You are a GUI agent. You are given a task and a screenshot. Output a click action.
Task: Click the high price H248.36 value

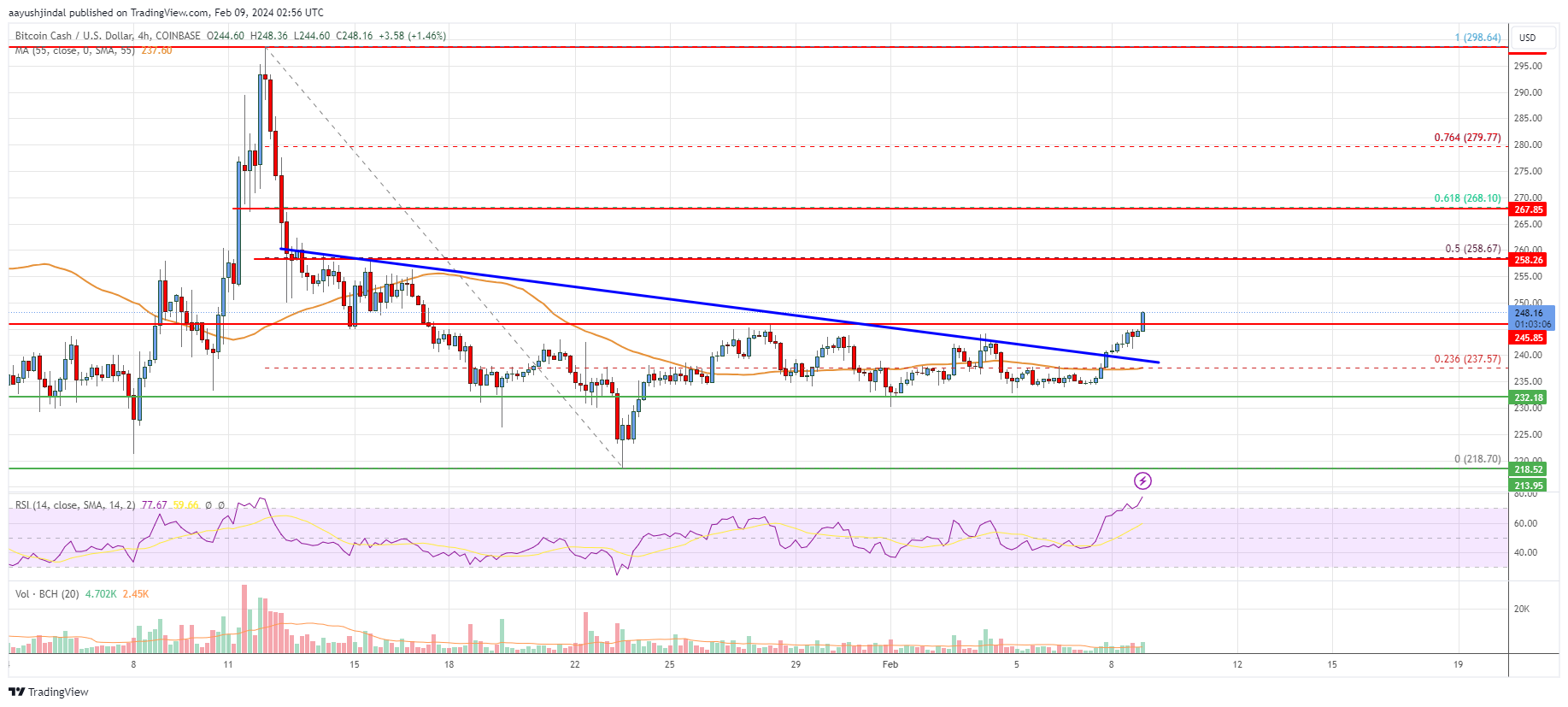tap(268, 36)
